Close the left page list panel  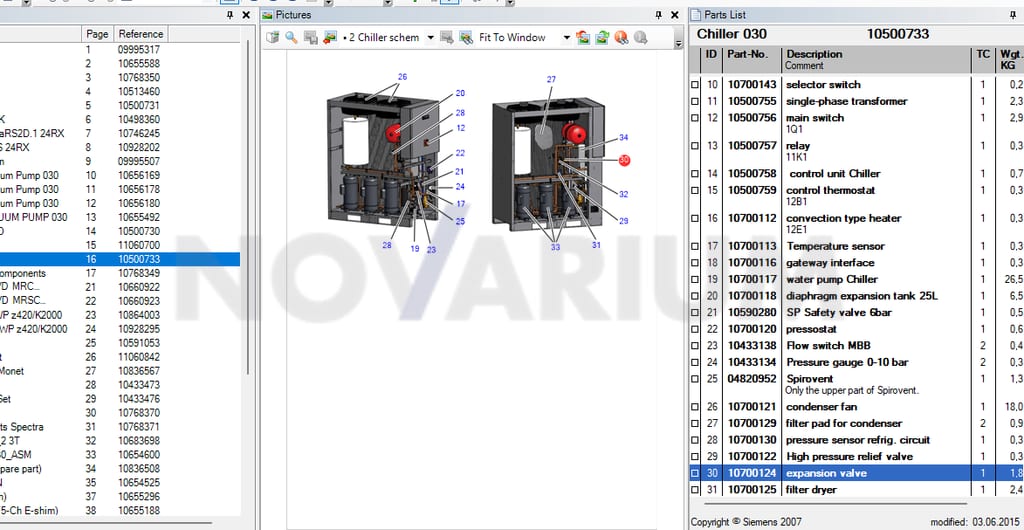(x=246, y=14)
